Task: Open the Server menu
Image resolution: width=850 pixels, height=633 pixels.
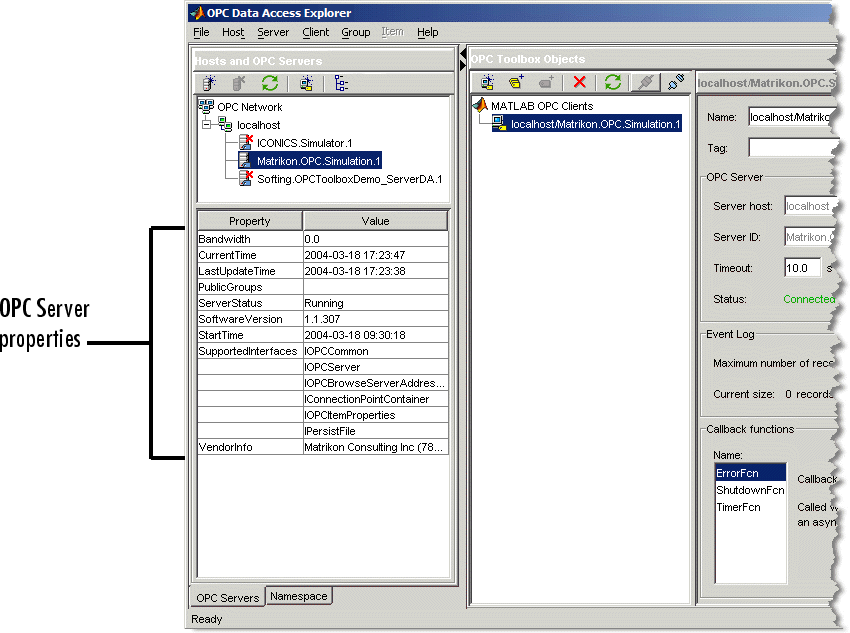Action: (272, 32)
